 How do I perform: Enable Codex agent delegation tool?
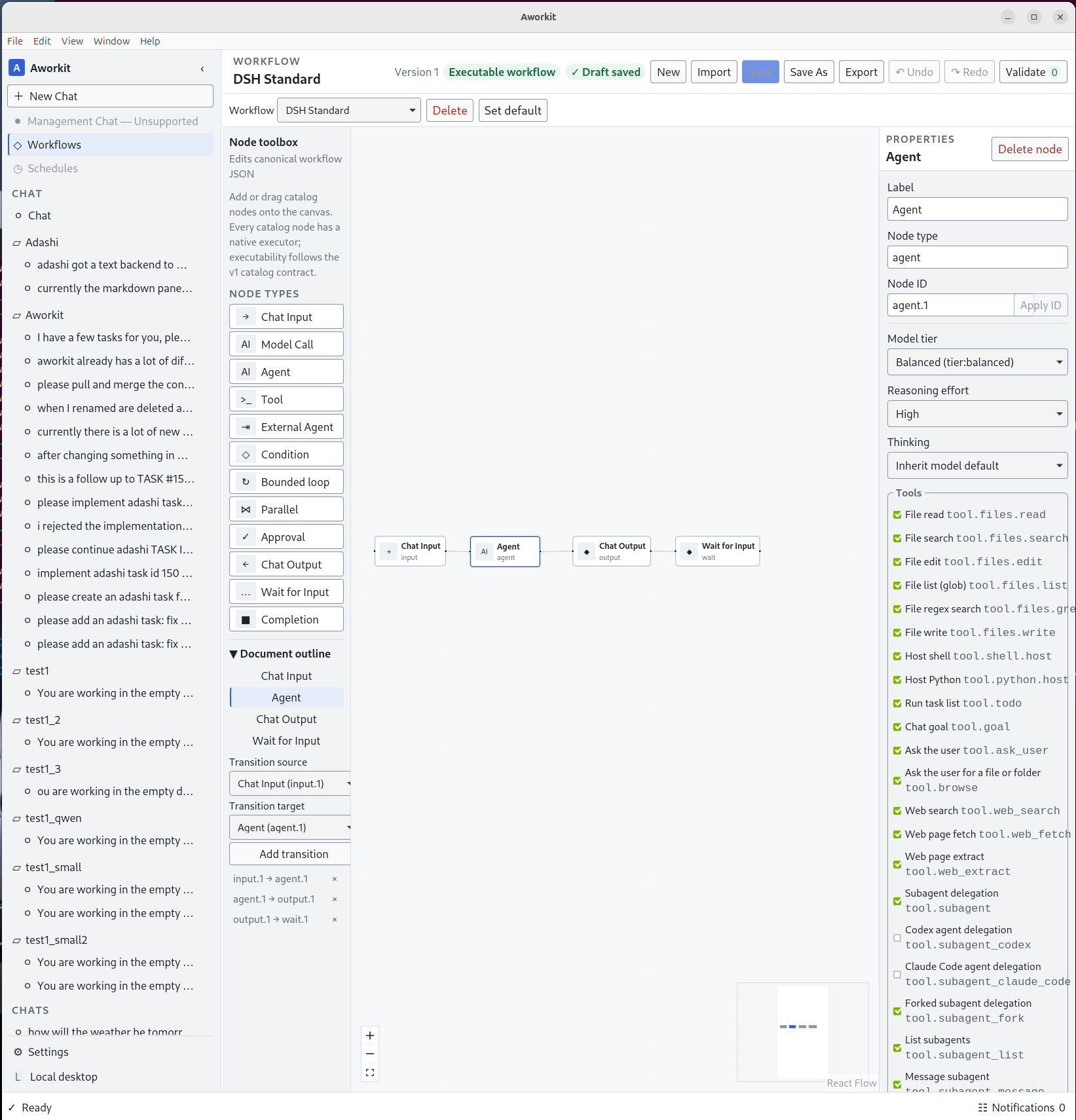(897, 938)
